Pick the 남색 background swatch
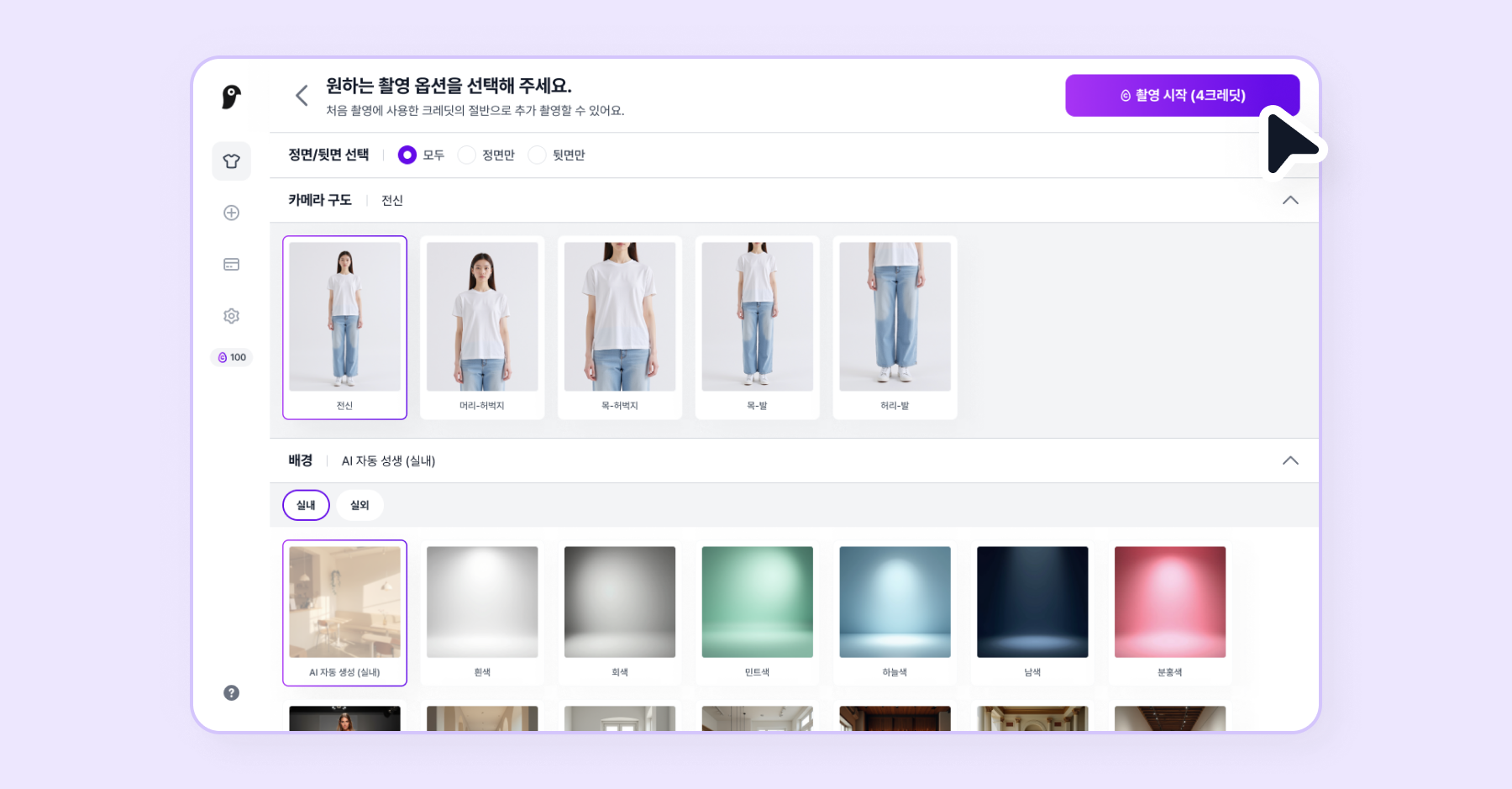 (1032, 613)
